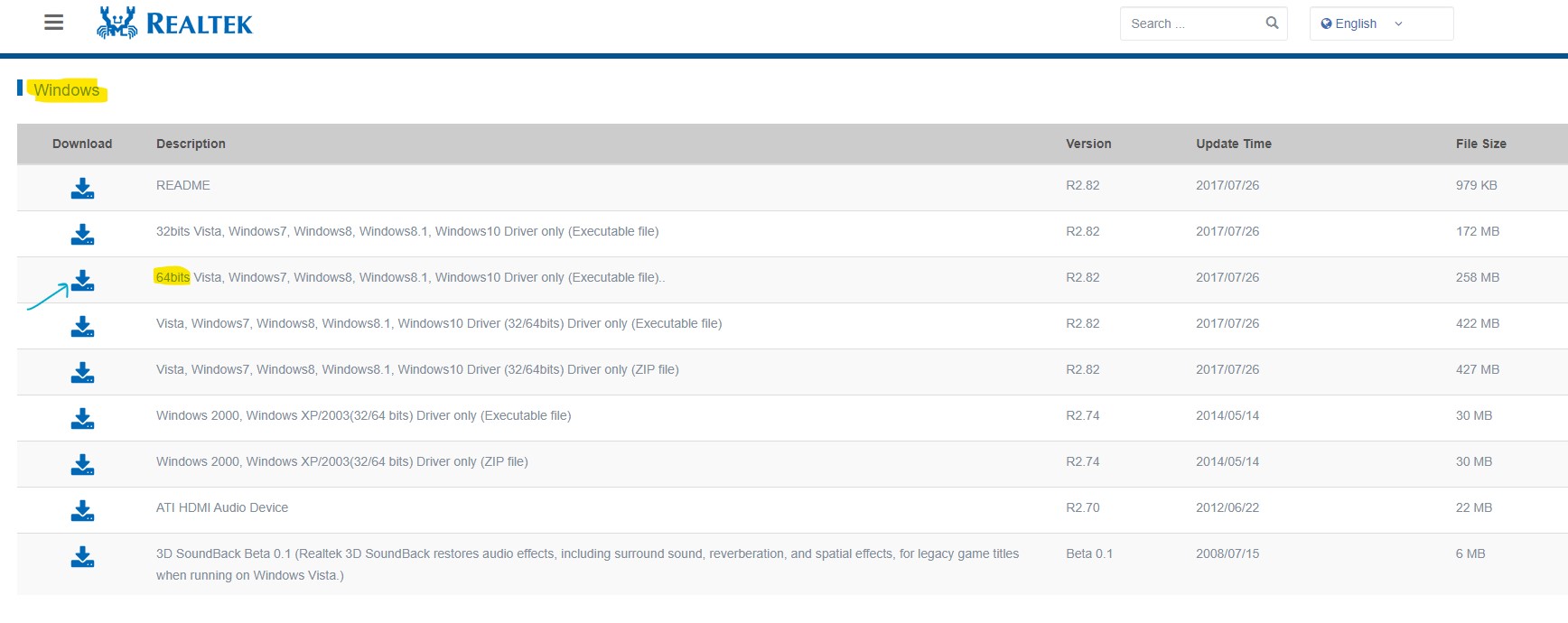Viewport: 1568px width, 623px height.
Task: Click the Windows section heading
Action: (x=67, y=90)
